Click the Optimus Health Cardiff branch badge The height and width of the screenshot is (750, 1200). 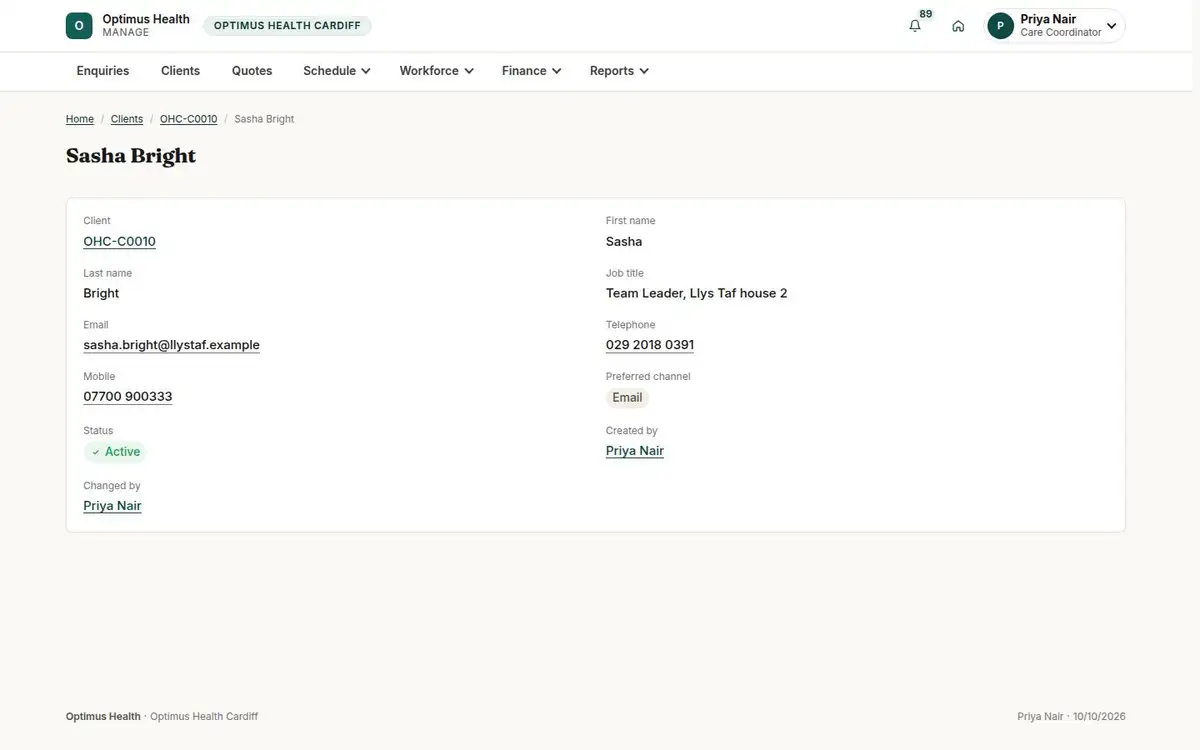point(287,26)
